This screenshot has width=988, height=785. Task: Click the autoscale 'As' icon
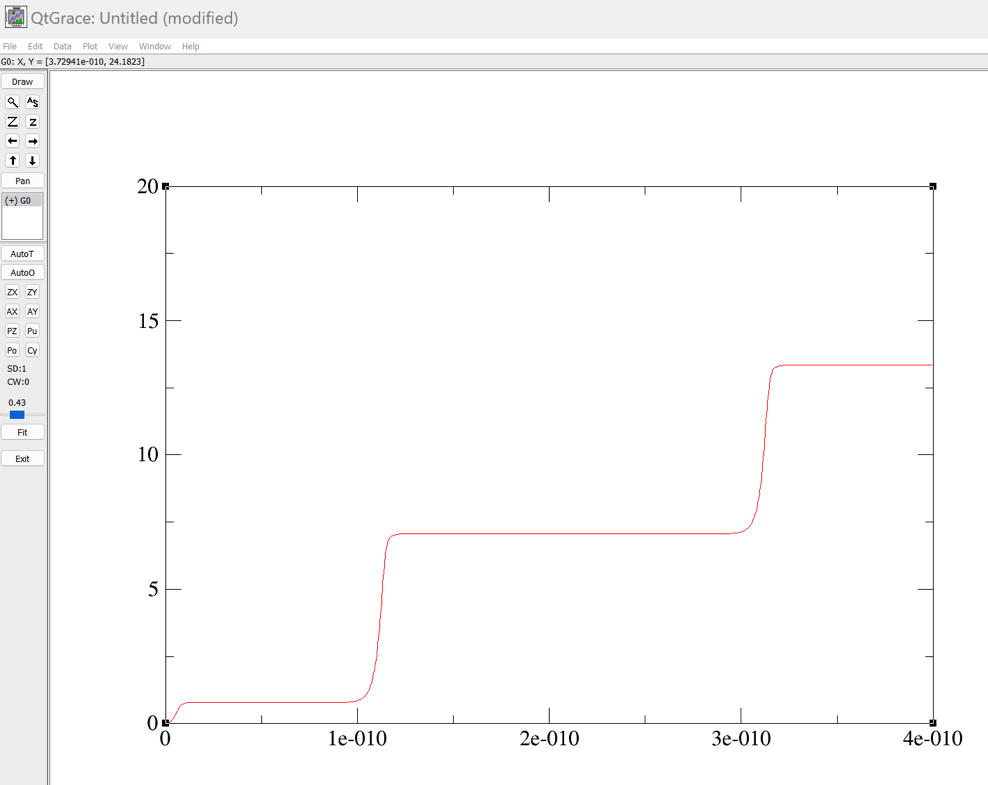[x=32, y=102]
